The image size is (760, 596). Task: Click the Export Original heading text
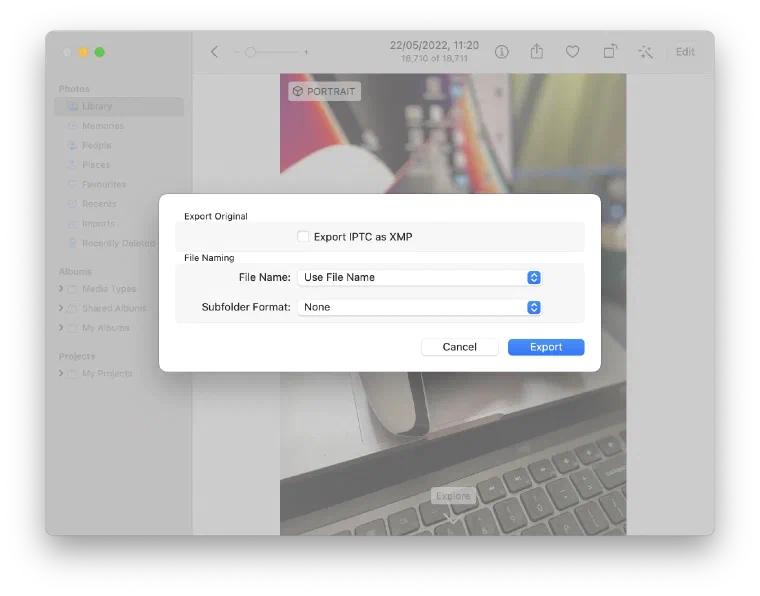click(x=216, y=216)
